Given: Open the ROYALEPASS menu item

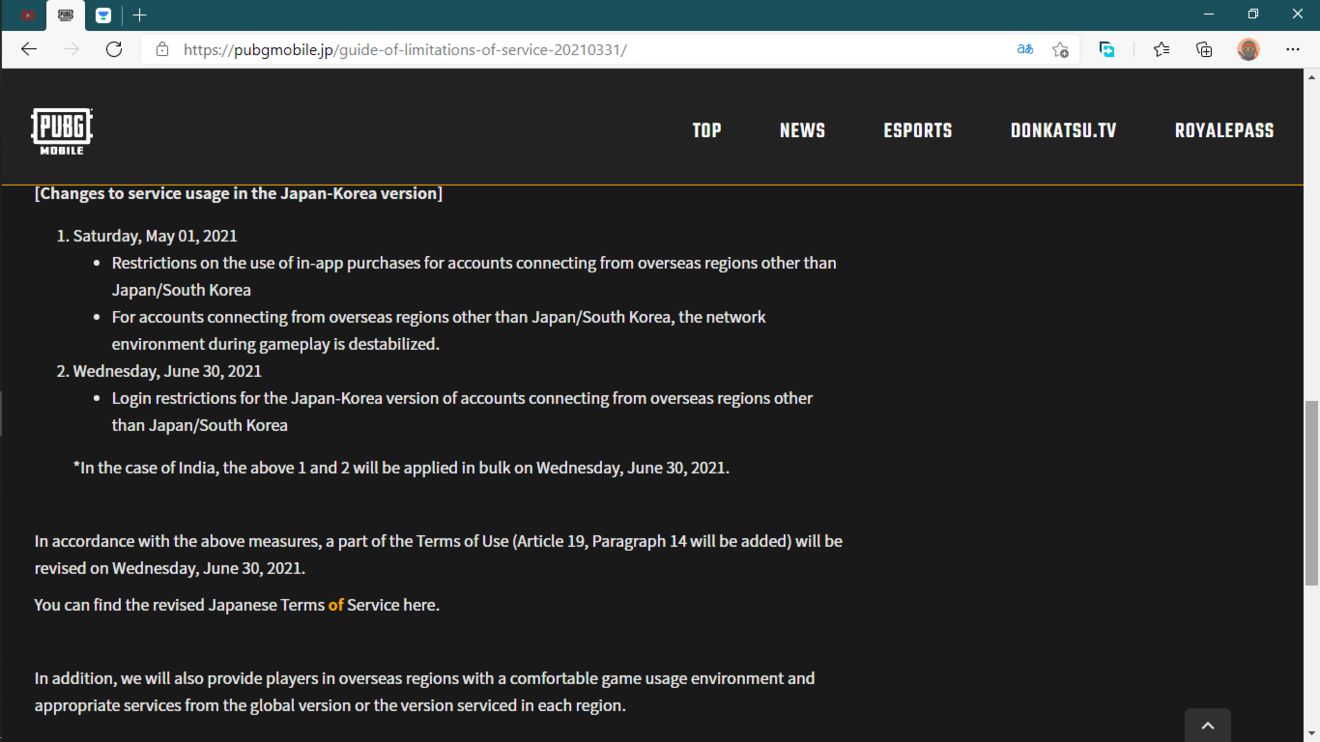Looking at the screenshot, I should pyautogui.click(x=1224, y=131).
